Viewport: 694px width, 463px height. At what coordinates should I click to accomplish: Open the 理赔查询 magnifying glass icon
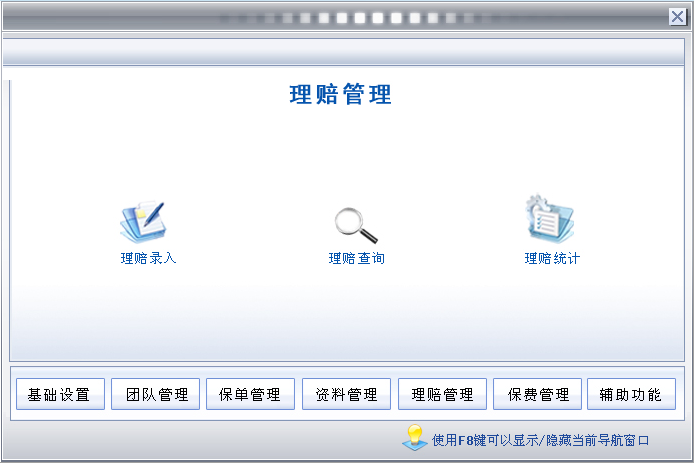[356, 225]
